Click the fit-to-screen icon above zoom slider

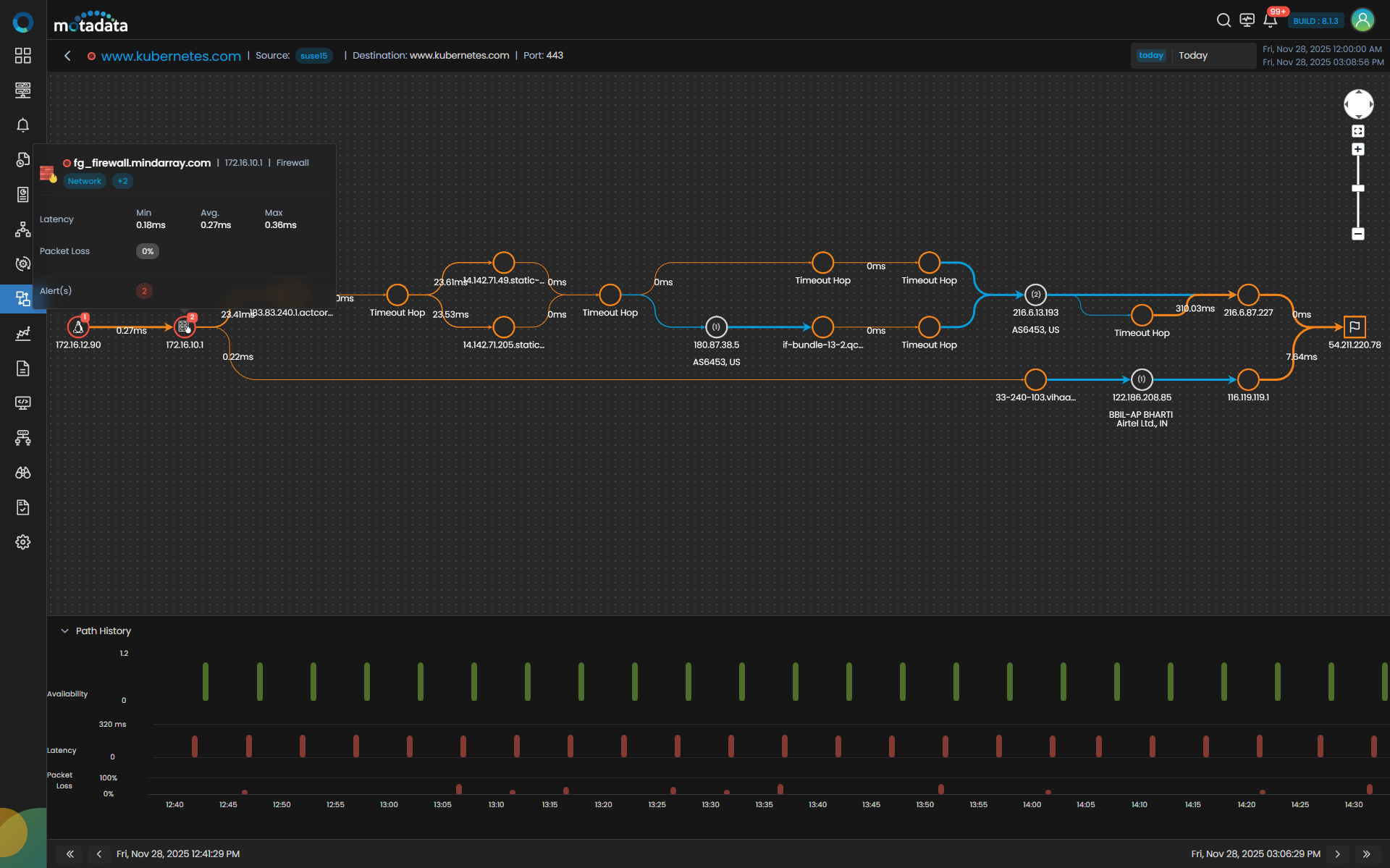tap(1358, 131)
